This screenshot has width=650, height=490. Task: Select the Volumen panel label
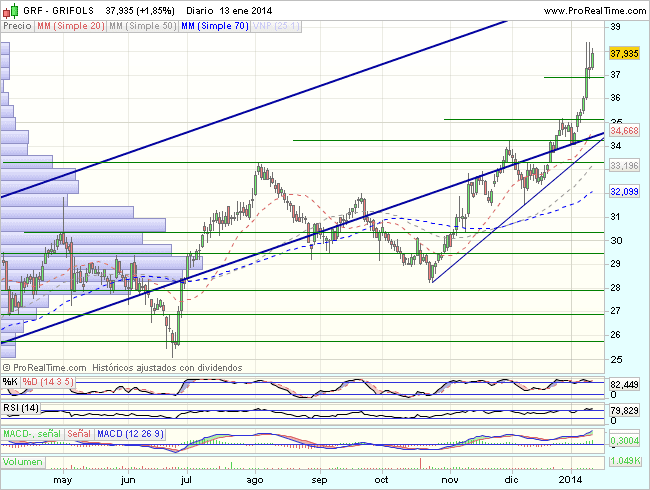coord(23,462)
